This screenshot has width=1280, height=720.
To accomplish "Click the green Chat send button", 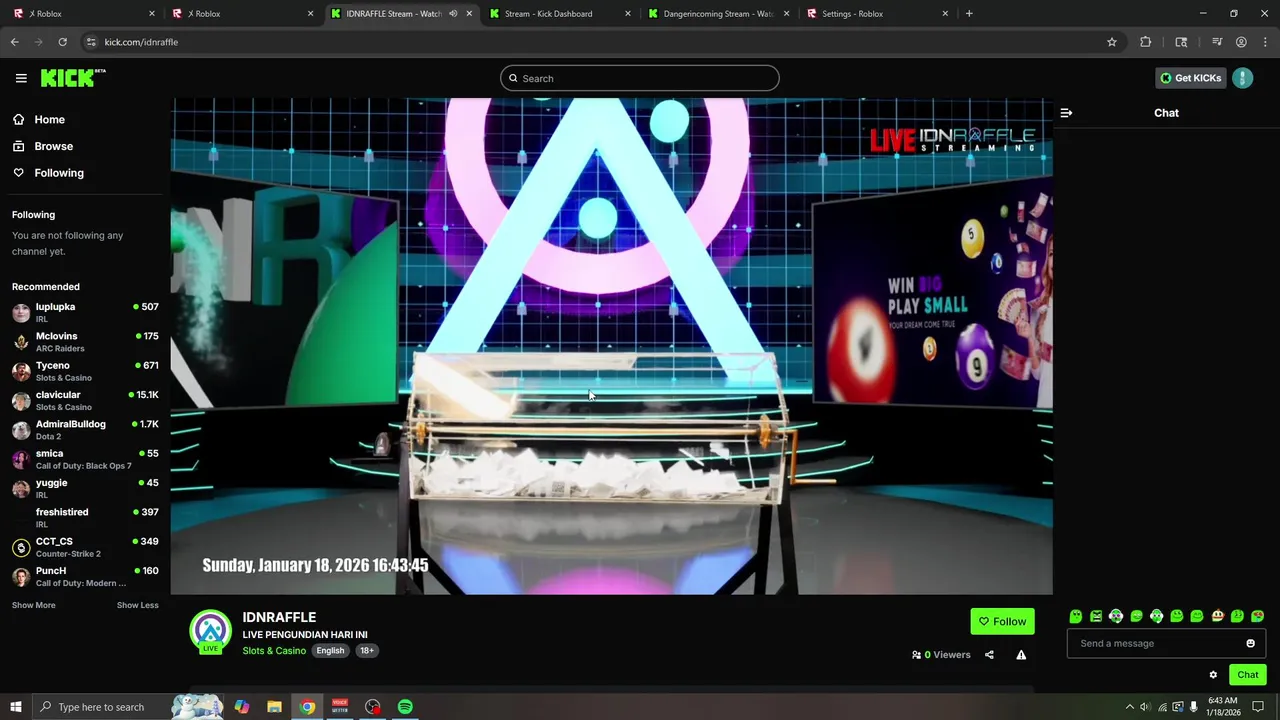I will pos(1247,675).
